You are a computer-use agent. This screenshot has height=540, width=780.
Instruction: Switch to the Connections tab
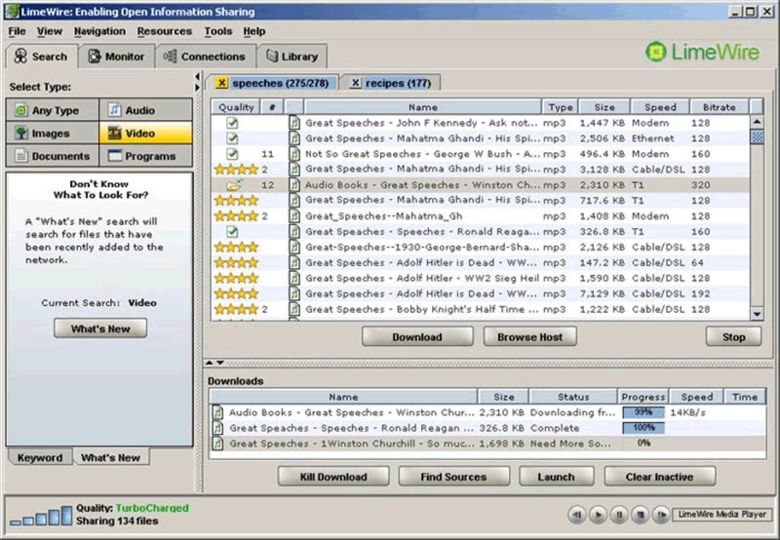[x=205, y=57]
